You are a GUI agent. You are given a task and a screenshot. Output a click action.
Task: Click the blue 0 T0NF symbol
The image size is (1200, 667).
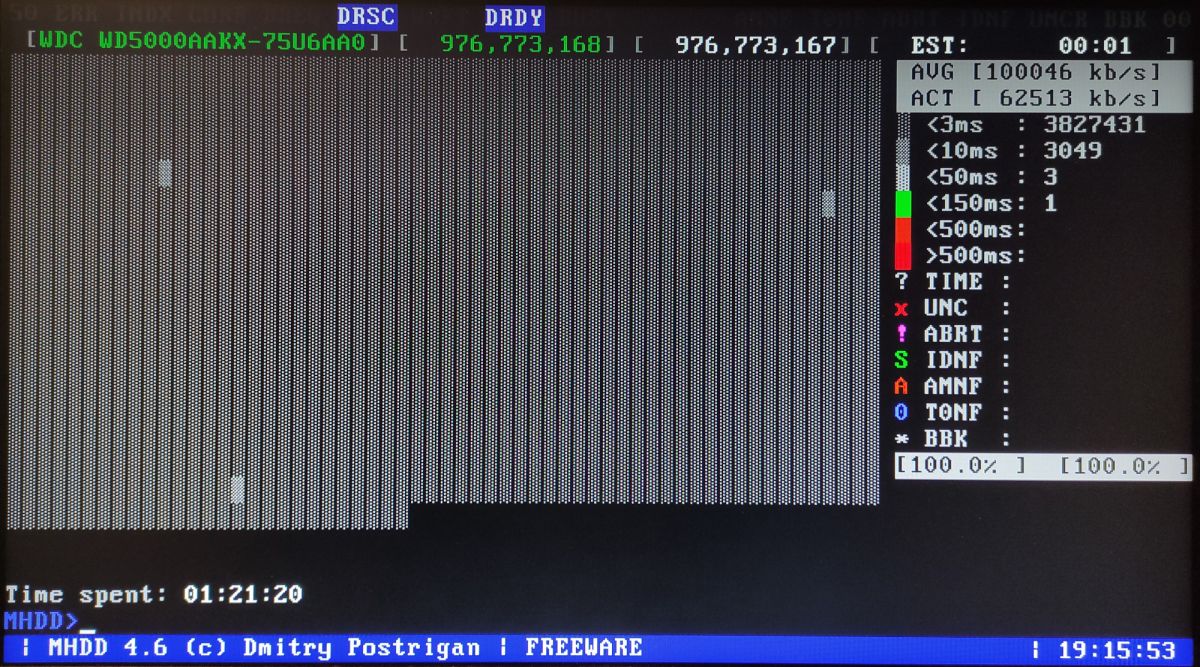coord(902,412)
